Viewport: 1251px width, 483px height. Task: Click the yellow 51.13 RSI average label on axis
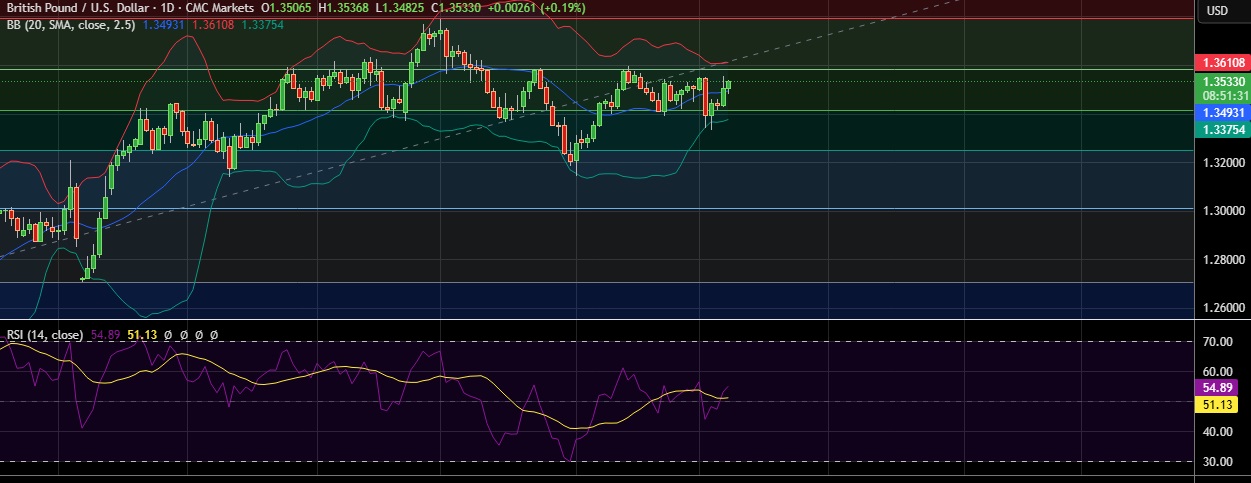click(1217, 404)
